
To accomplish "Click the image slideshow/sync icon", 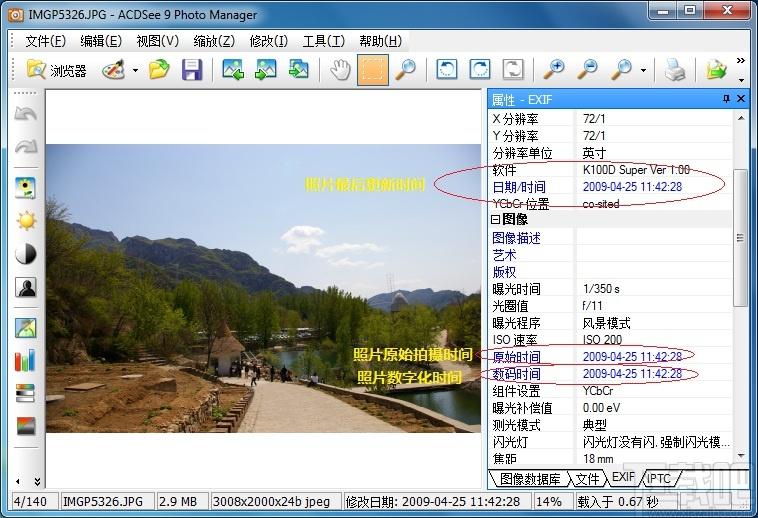I will (299, 71).
